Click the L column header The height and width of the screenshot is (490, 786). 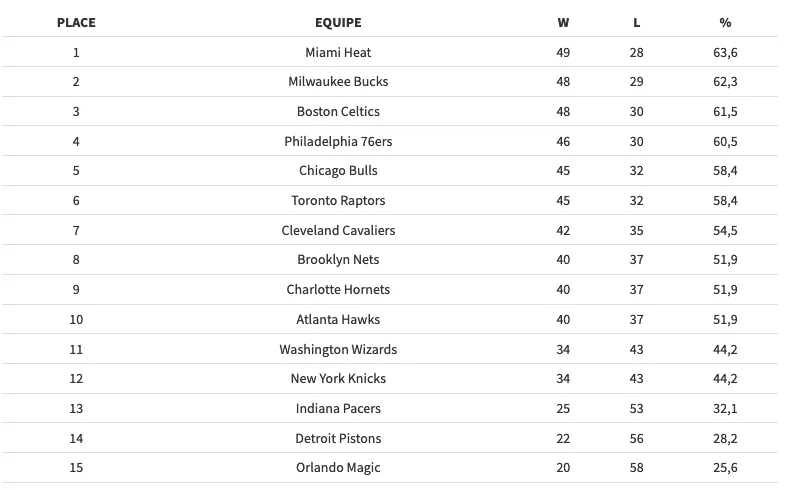click(637, 22)
